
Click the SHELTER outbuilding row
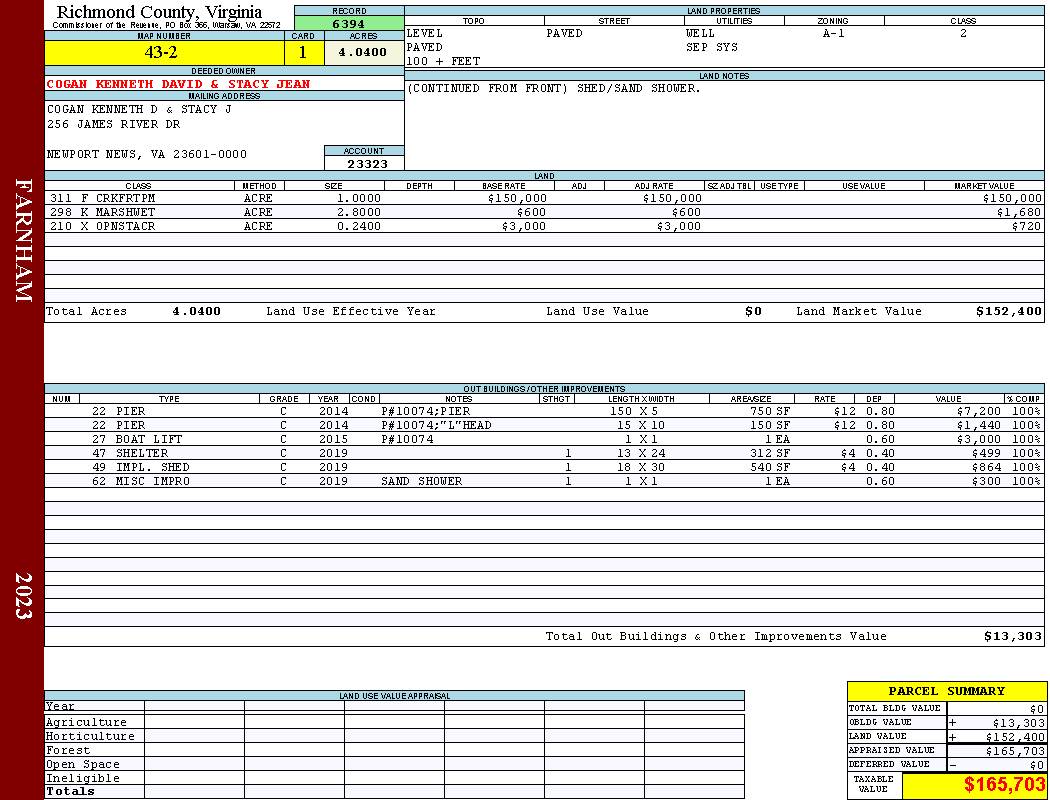point(544,453)
